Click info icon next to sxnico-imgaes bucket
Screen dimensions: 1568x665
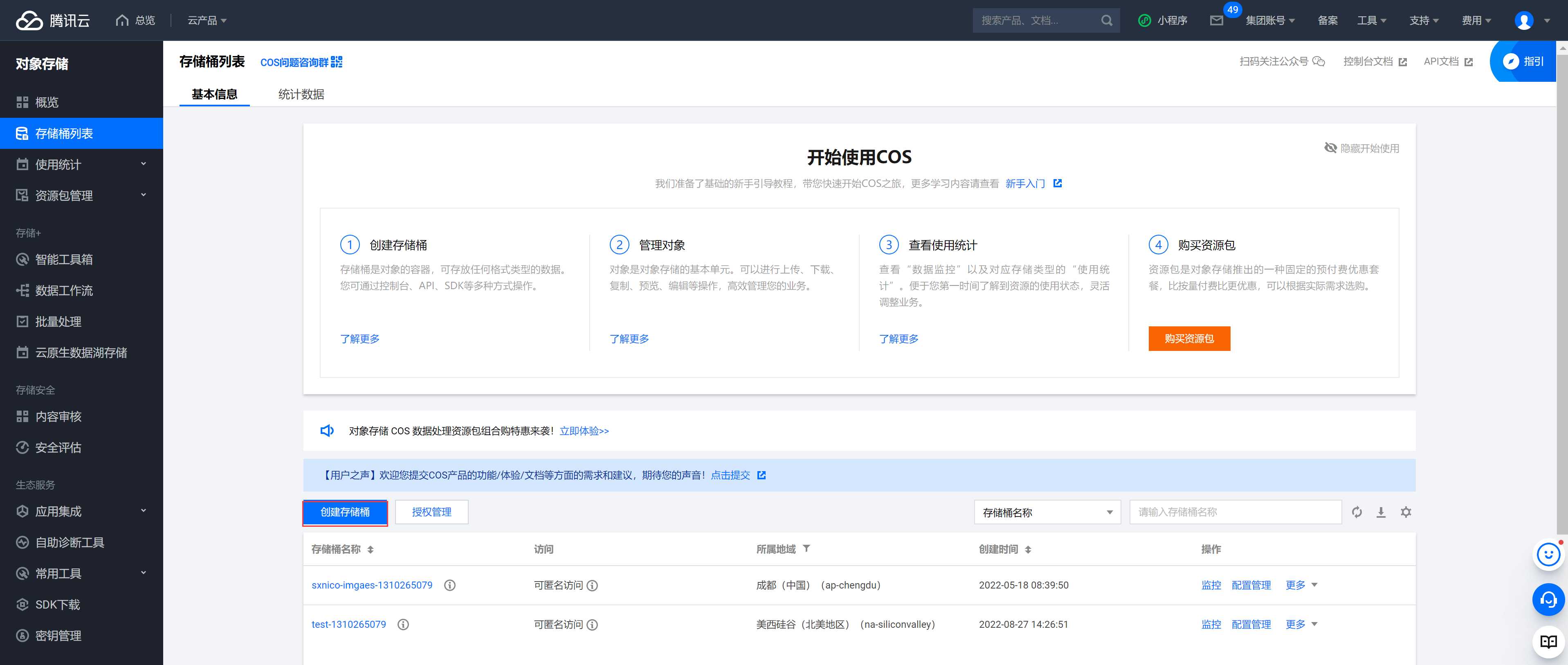(x=450, y=585)
